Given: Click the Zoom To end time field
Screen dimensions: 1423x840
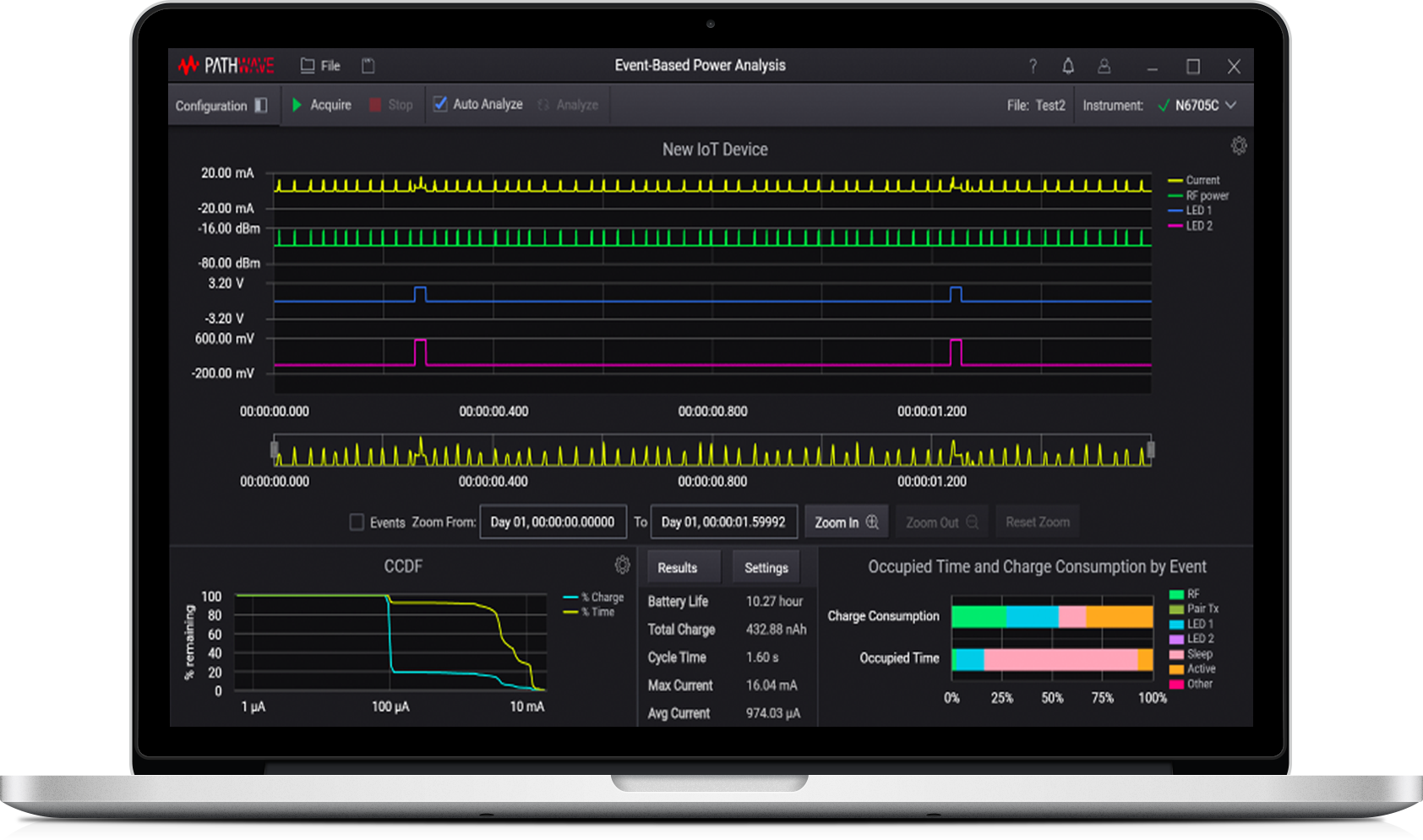Looking at the screenshot, I should (723, 522).
